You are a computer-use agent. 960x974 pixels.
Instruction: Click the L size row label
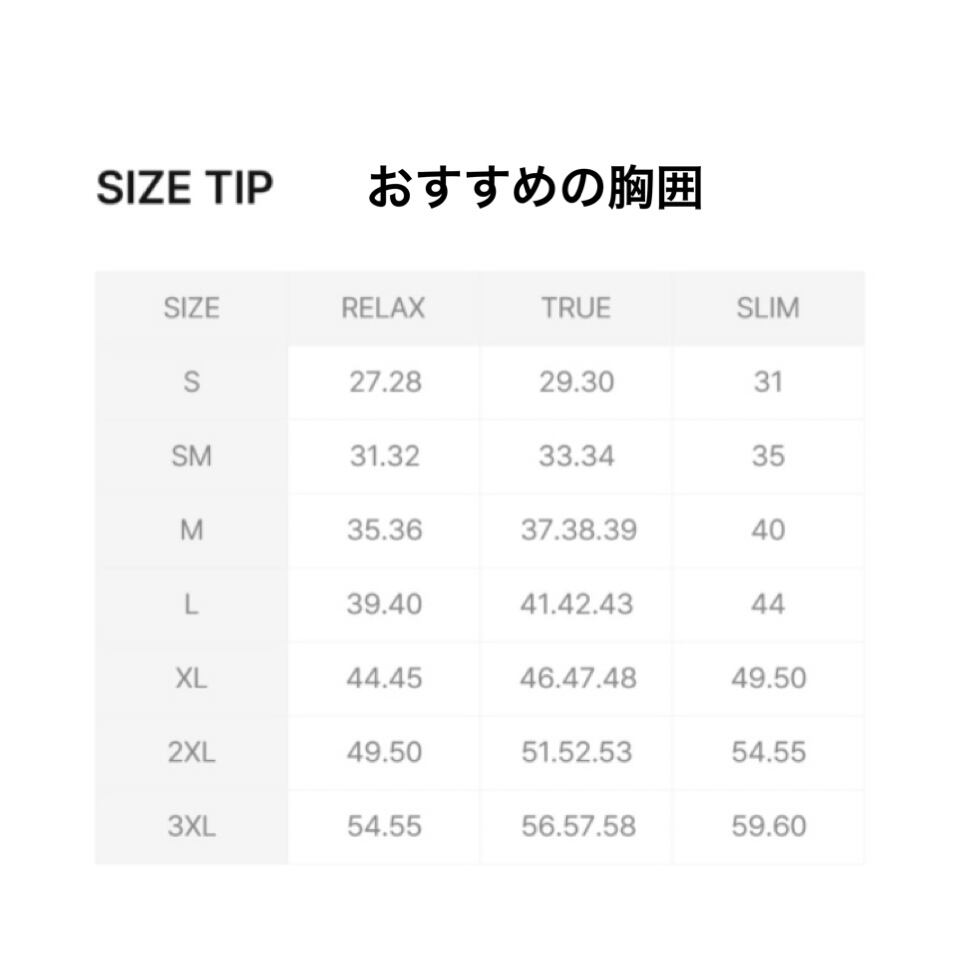(x=191, y=604)
